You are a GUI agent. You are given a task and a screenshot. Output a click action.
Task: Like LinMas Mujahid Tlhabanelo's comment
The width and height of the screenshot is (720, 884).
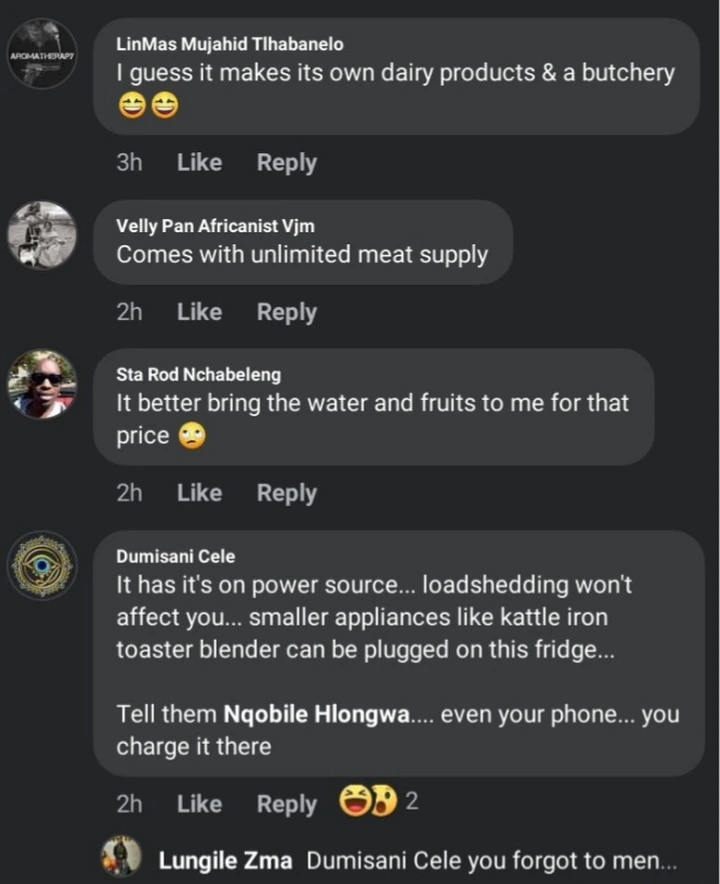pyautogui.click(x=200, y=162)
